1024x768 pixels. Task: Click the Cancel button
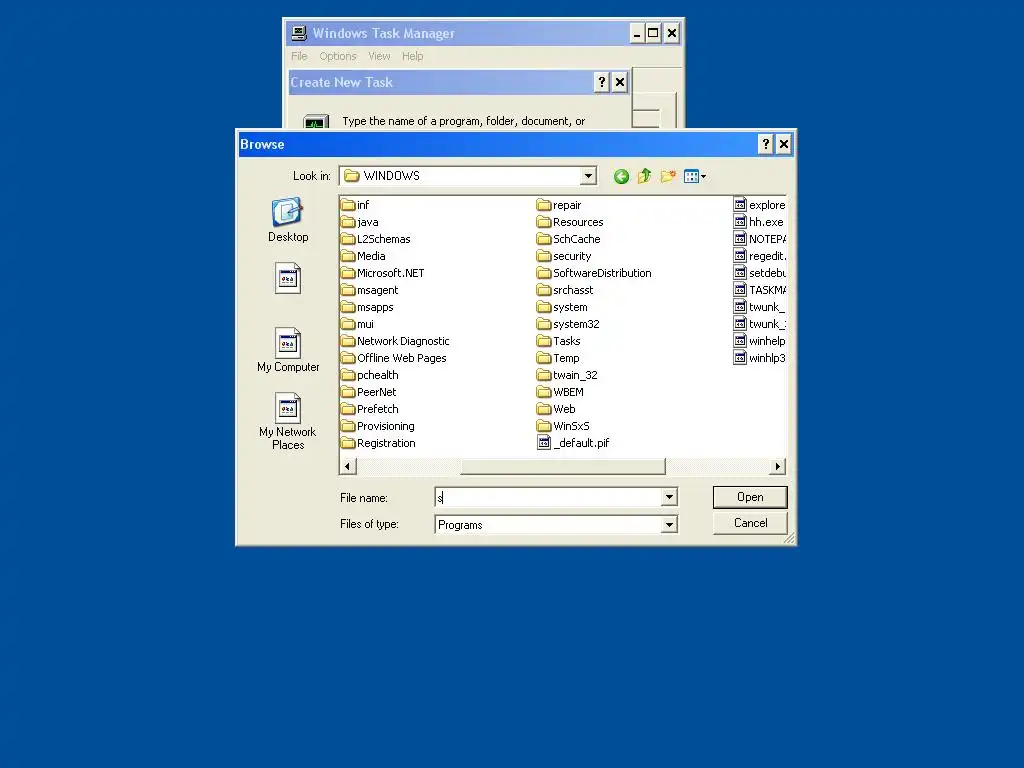750,523
